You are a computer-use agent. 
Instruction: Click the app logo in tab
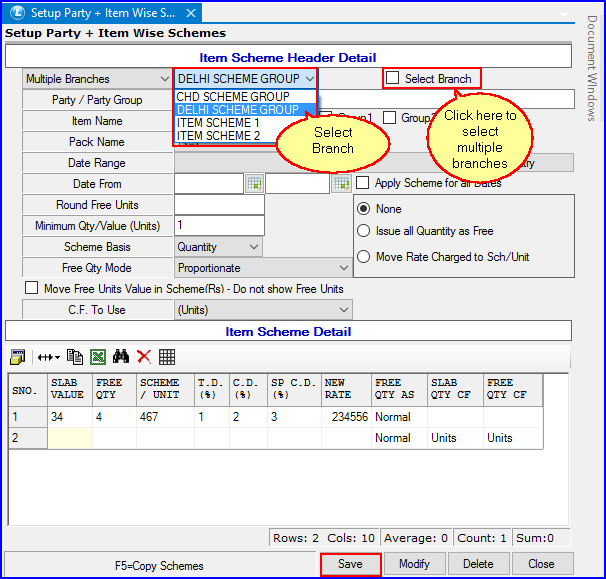17,13
